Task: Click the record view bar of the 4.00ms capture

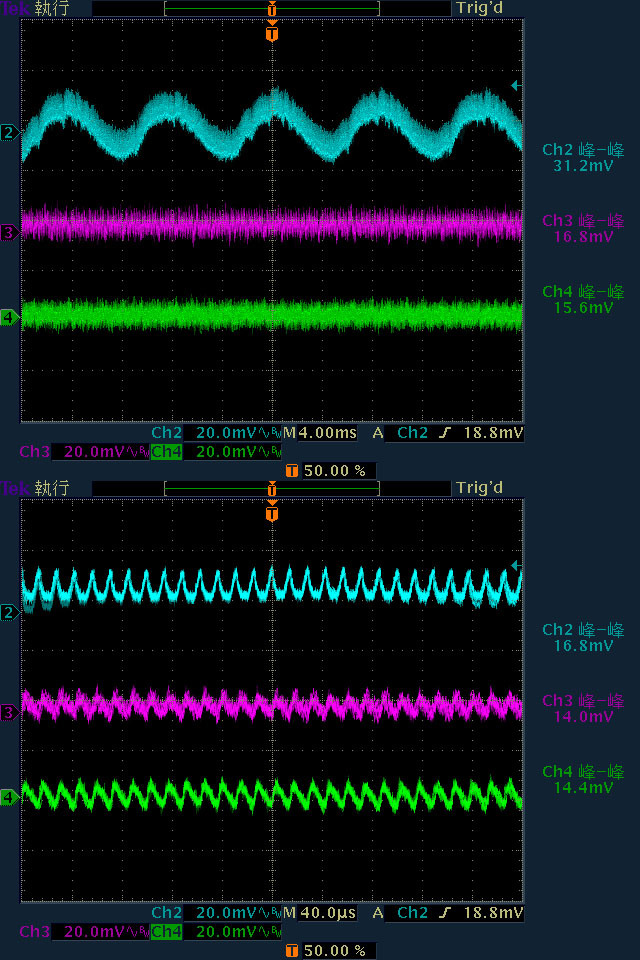Action: [x=272, y=9]
